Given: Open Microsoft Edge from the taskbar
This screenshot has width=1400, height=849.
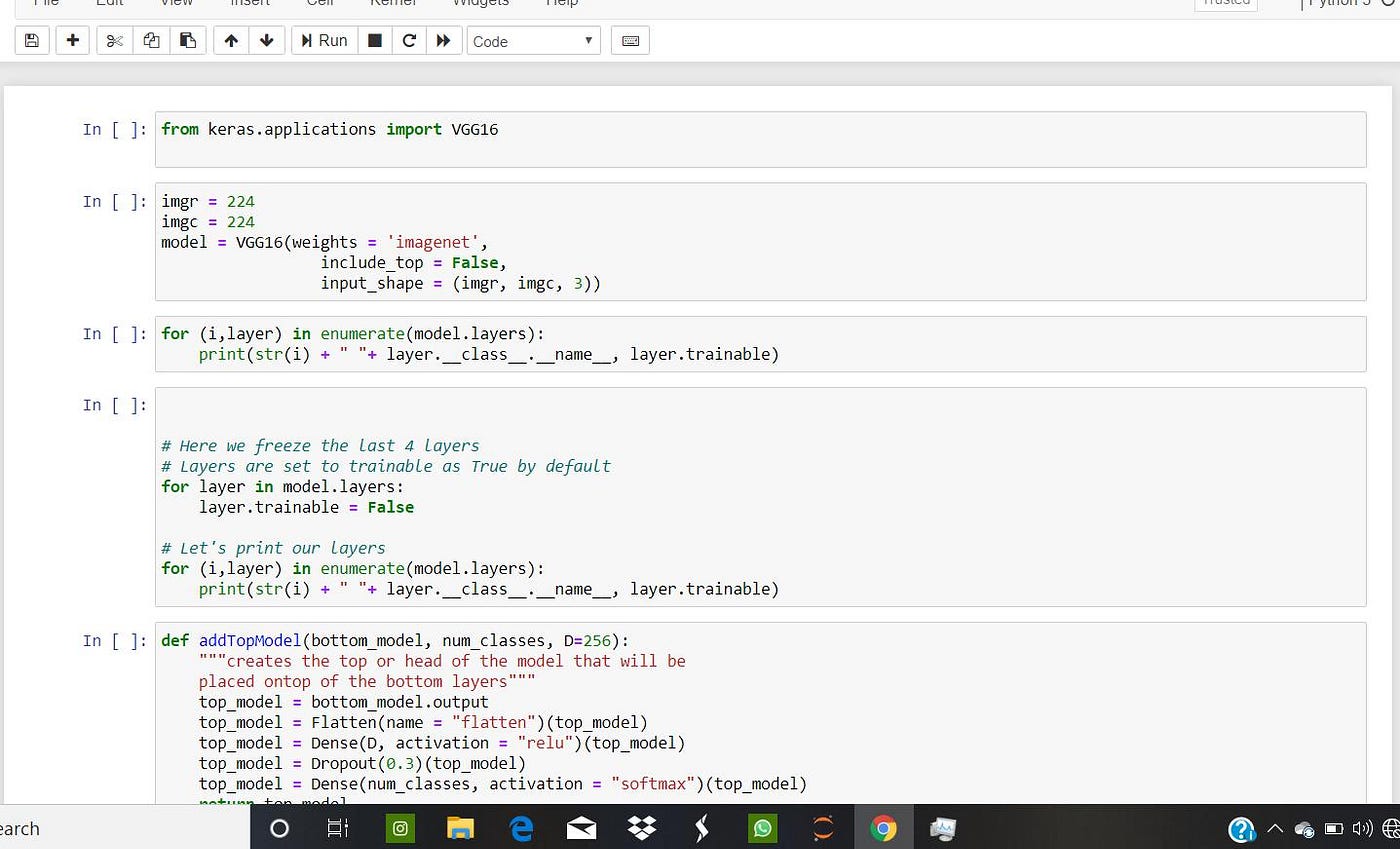Looking at the screenshot, I should [x=521, y=828].
